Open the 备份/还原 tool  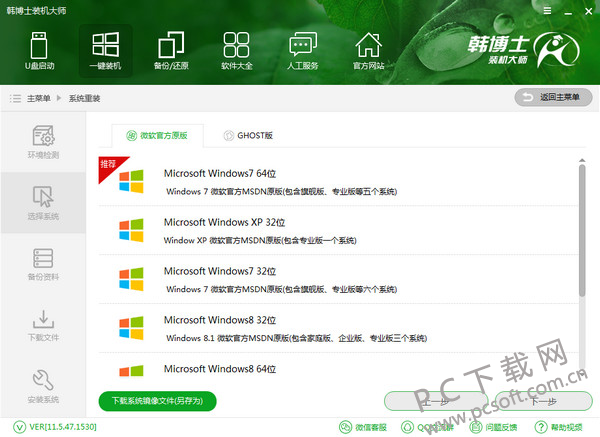171,51
